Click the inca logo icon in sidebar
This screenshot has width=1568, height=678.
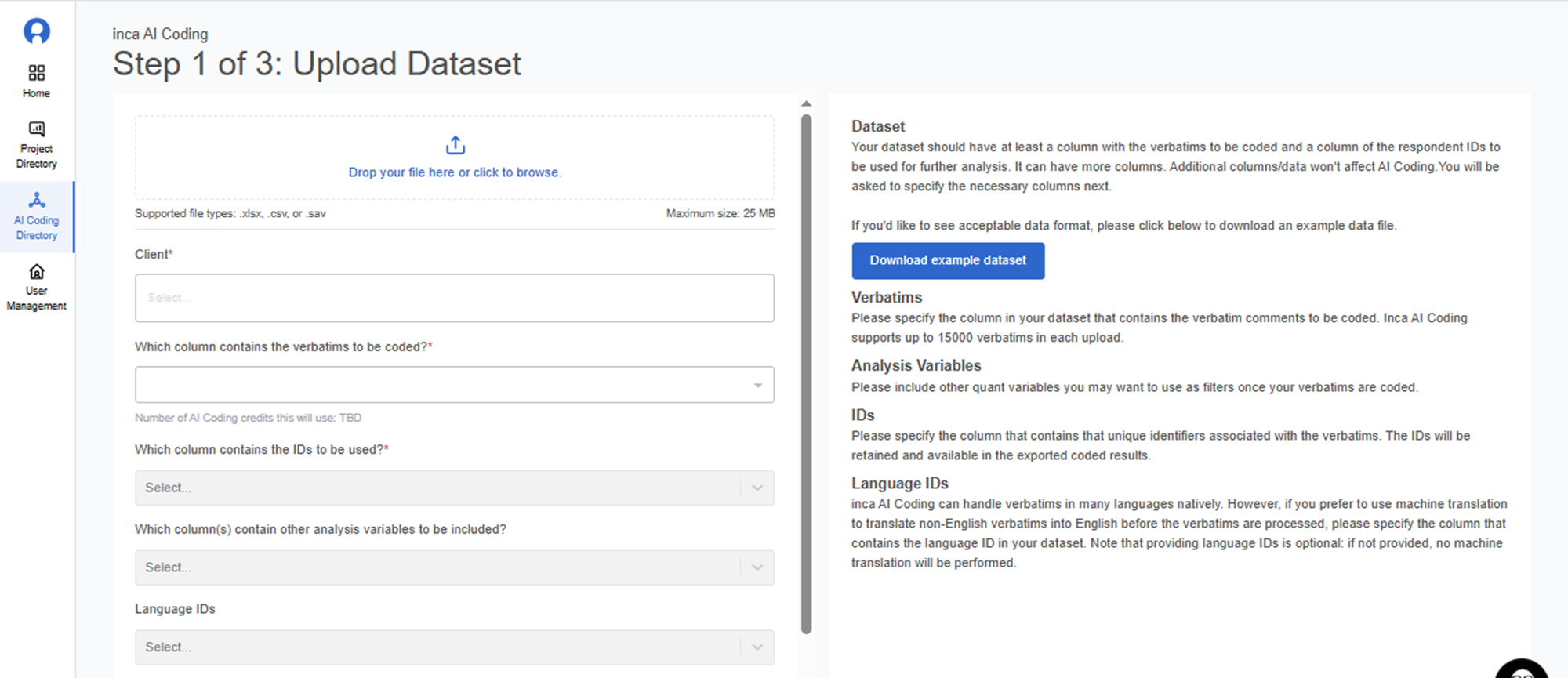[37, 31]
